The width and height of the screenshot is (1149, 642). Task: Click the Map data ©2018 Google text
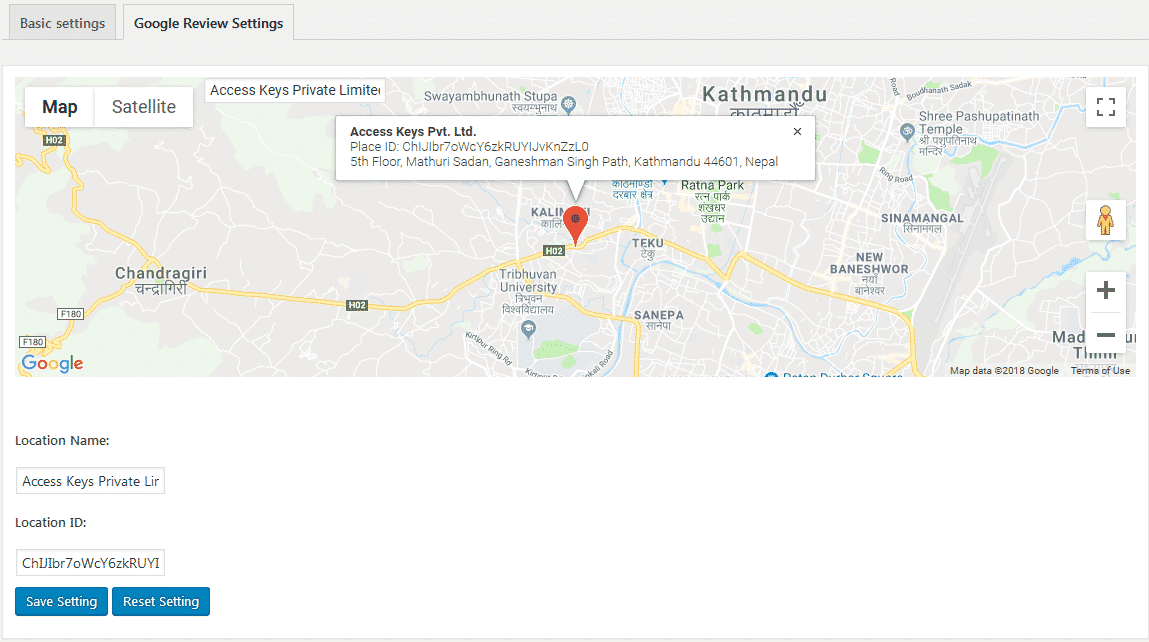tap(1004, 371)
